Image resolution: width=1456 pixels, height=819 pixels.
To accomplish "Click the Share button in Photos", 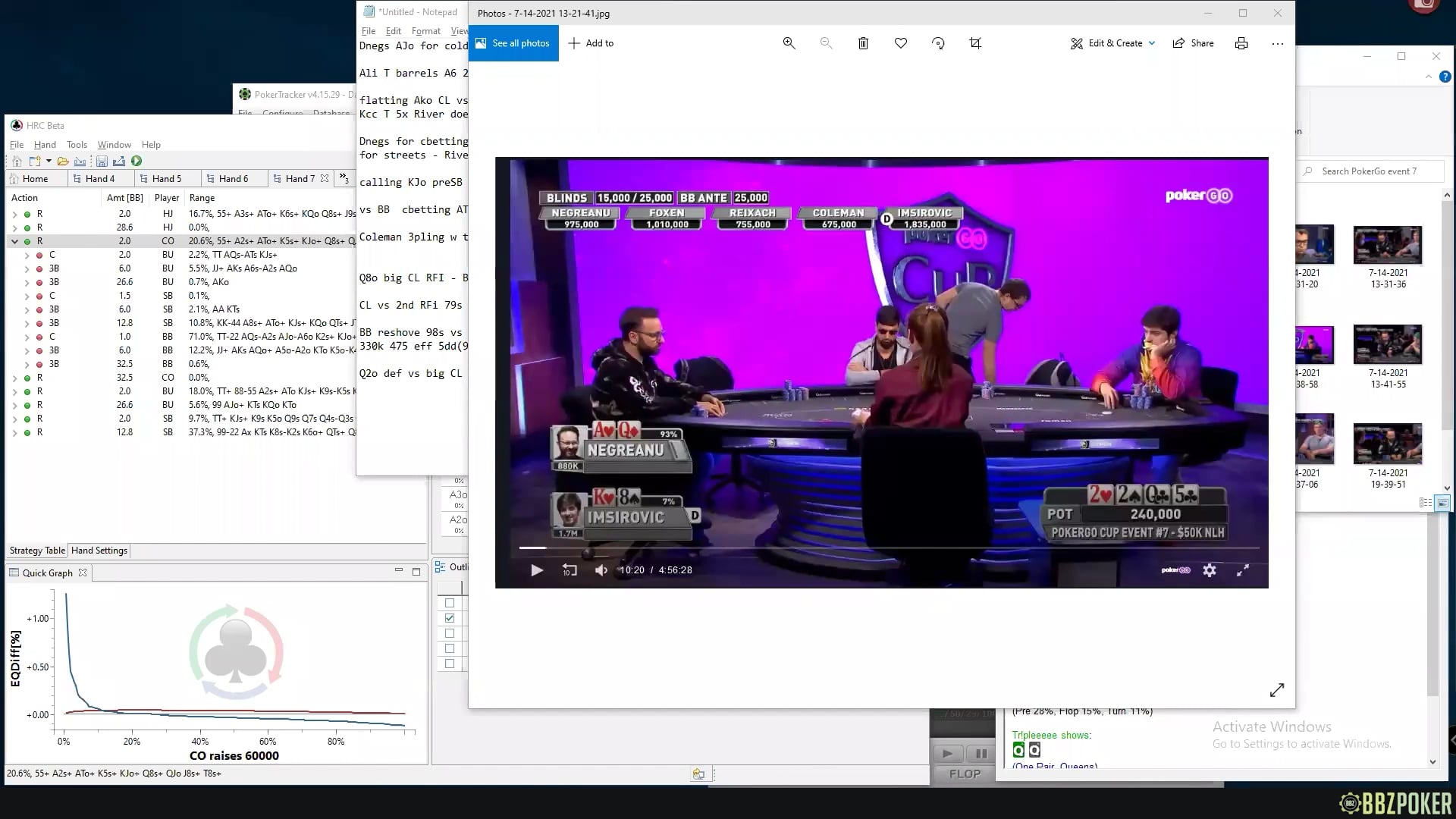I will pyautogui.click(x=1194, y=43).
